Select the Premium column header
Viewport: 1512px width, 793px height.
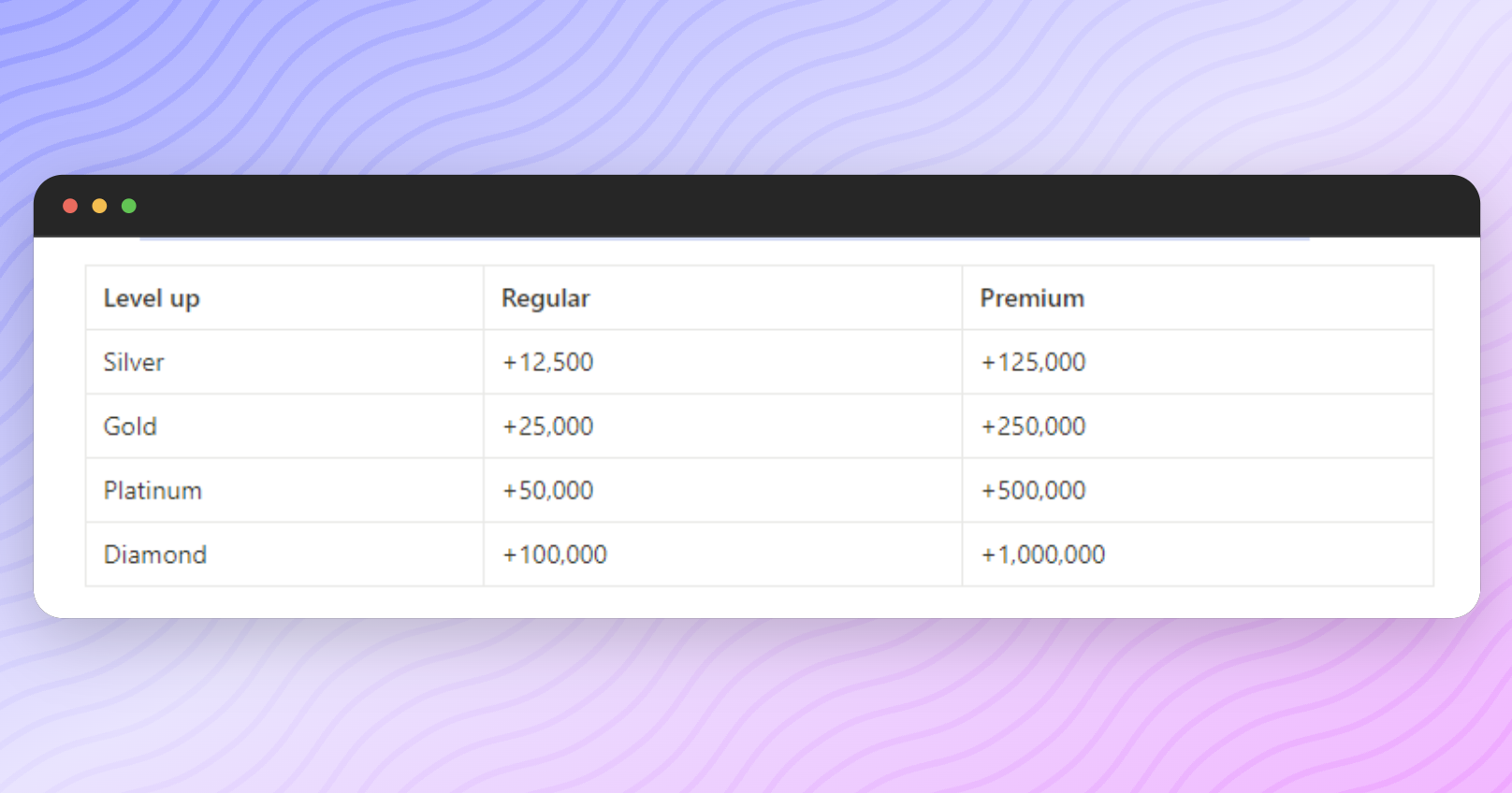(x=1198, y=298)
